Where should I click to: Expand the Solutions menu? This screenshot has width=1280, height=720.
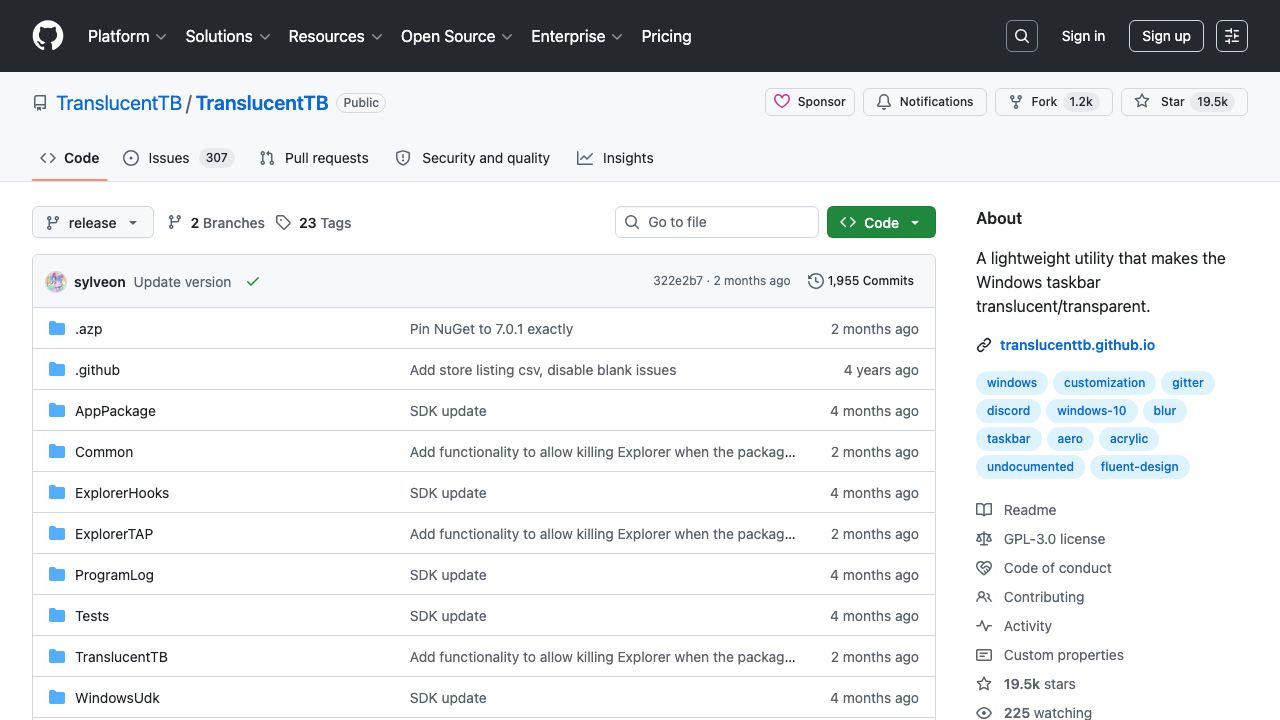[x=228, y=36]
